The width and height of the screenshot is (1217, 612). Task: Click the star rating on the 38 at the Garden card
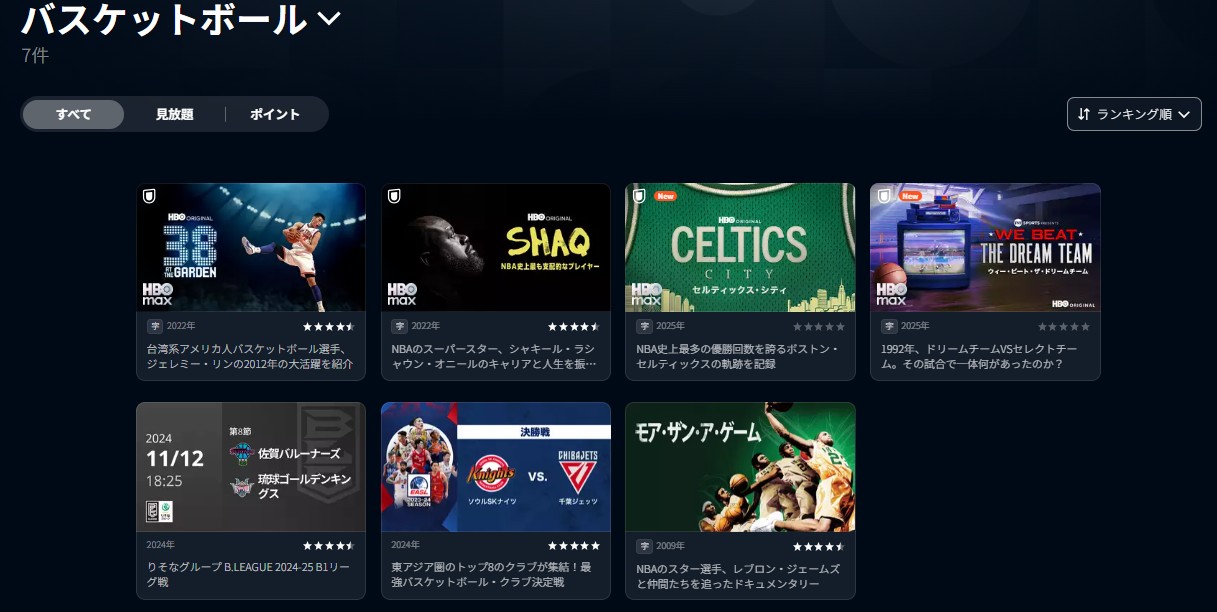tap(329, 327)
